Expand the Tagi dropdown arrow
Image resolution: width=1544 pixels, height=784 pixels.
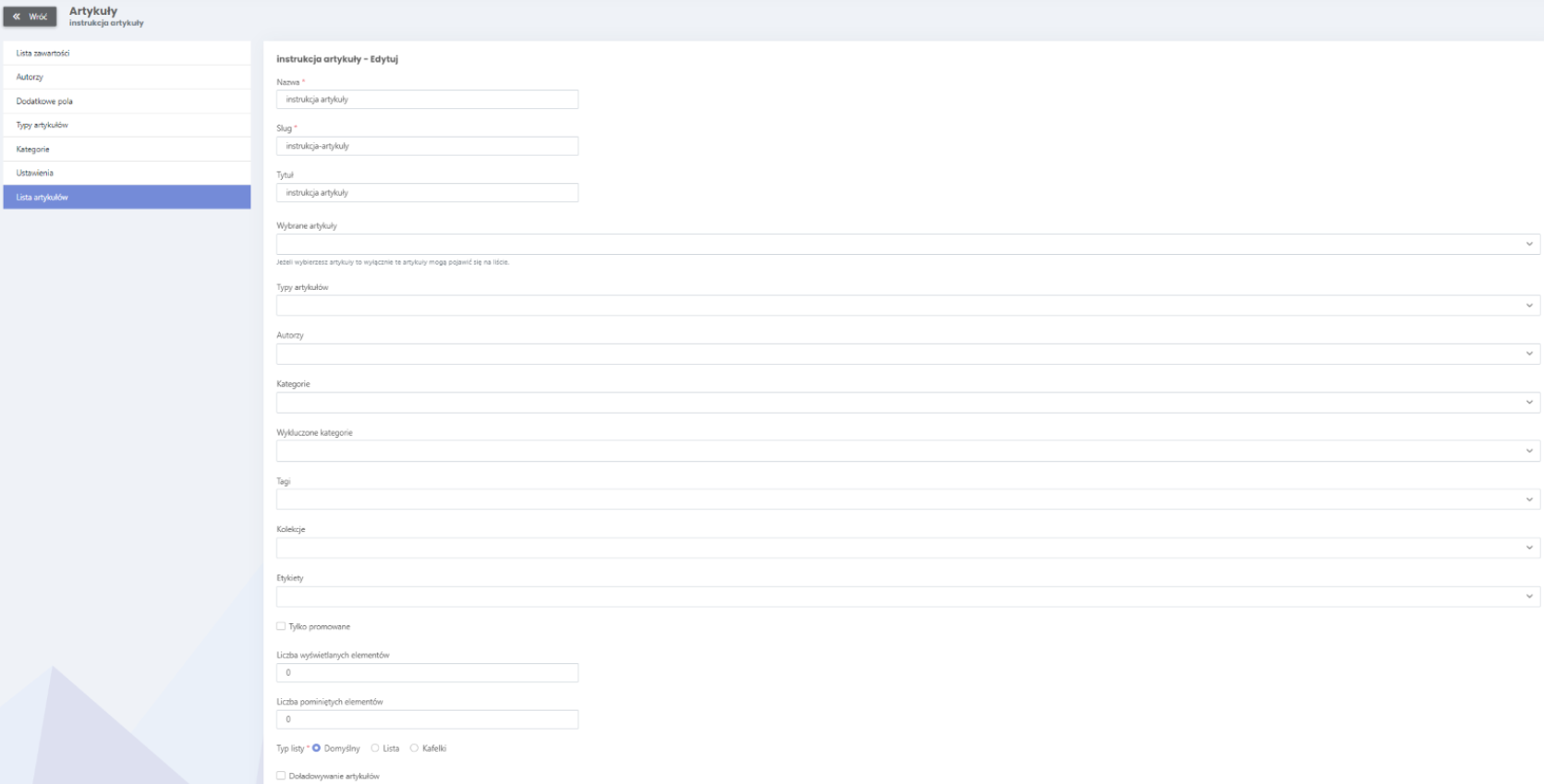pos(1529,500)
